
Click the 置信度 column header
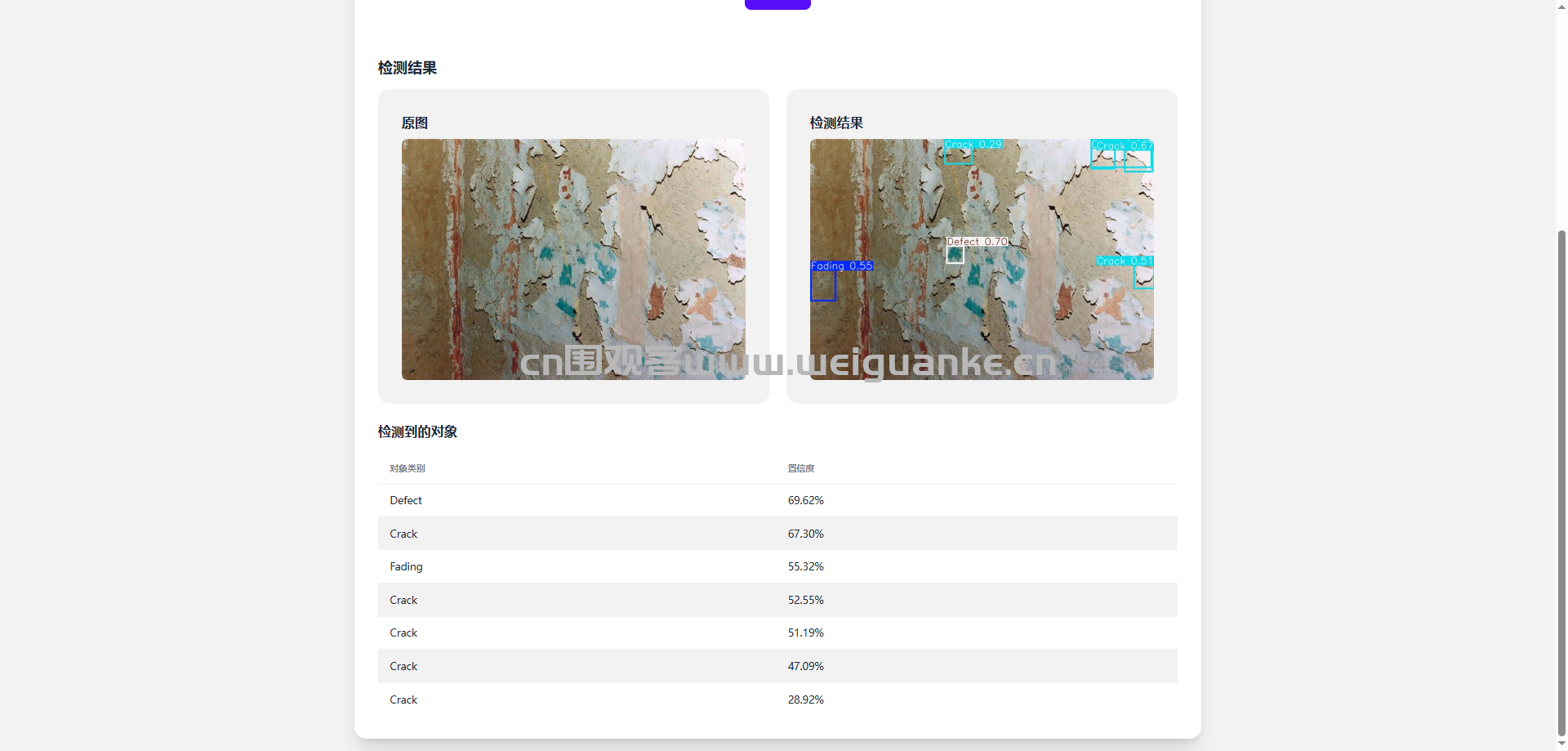click(x=800, y=468)
